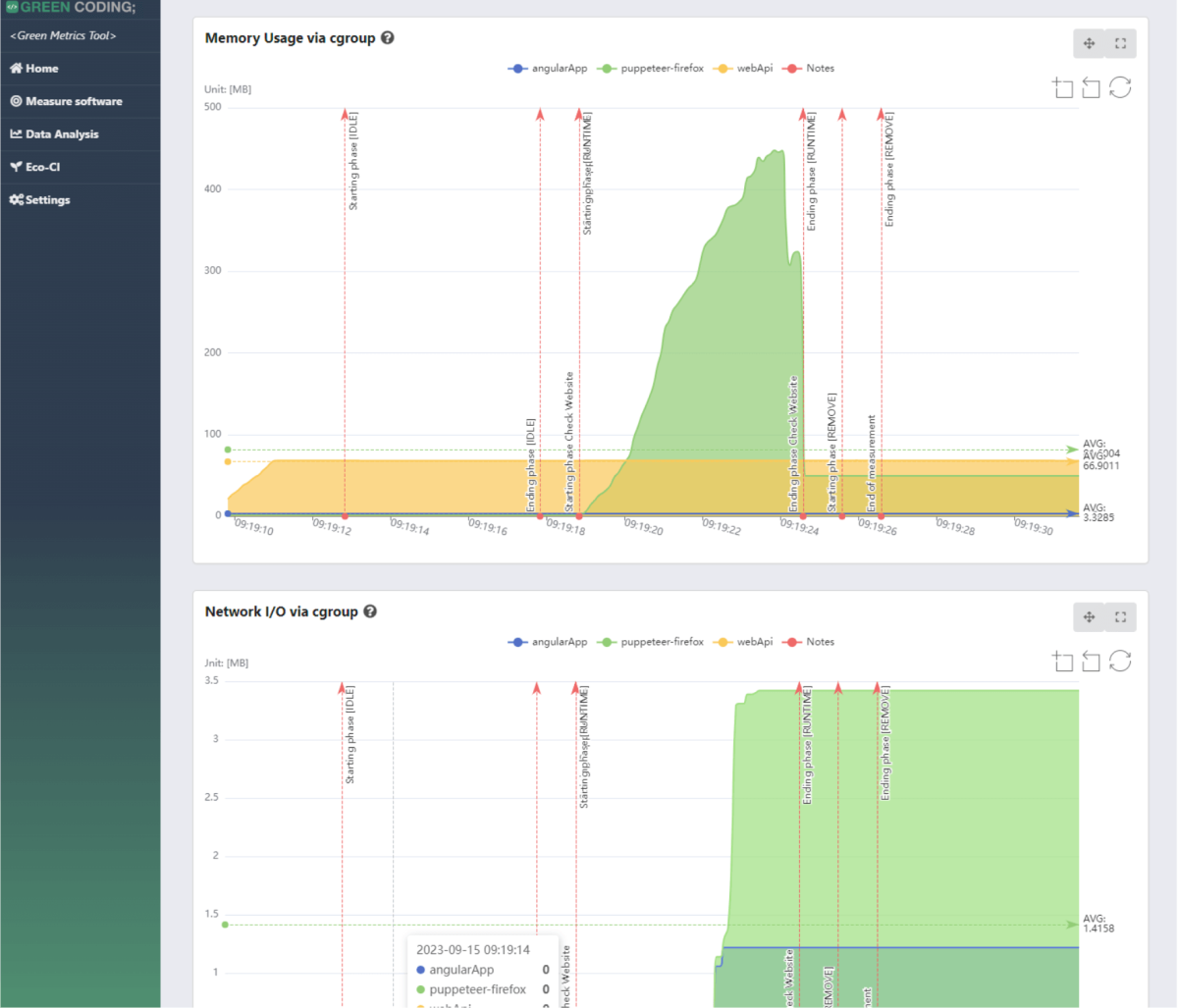Click the 500 y-axis value on Memory chart
This screenshot has width=1178, height=1008.
pyautogui.click(x=213, y=107)
